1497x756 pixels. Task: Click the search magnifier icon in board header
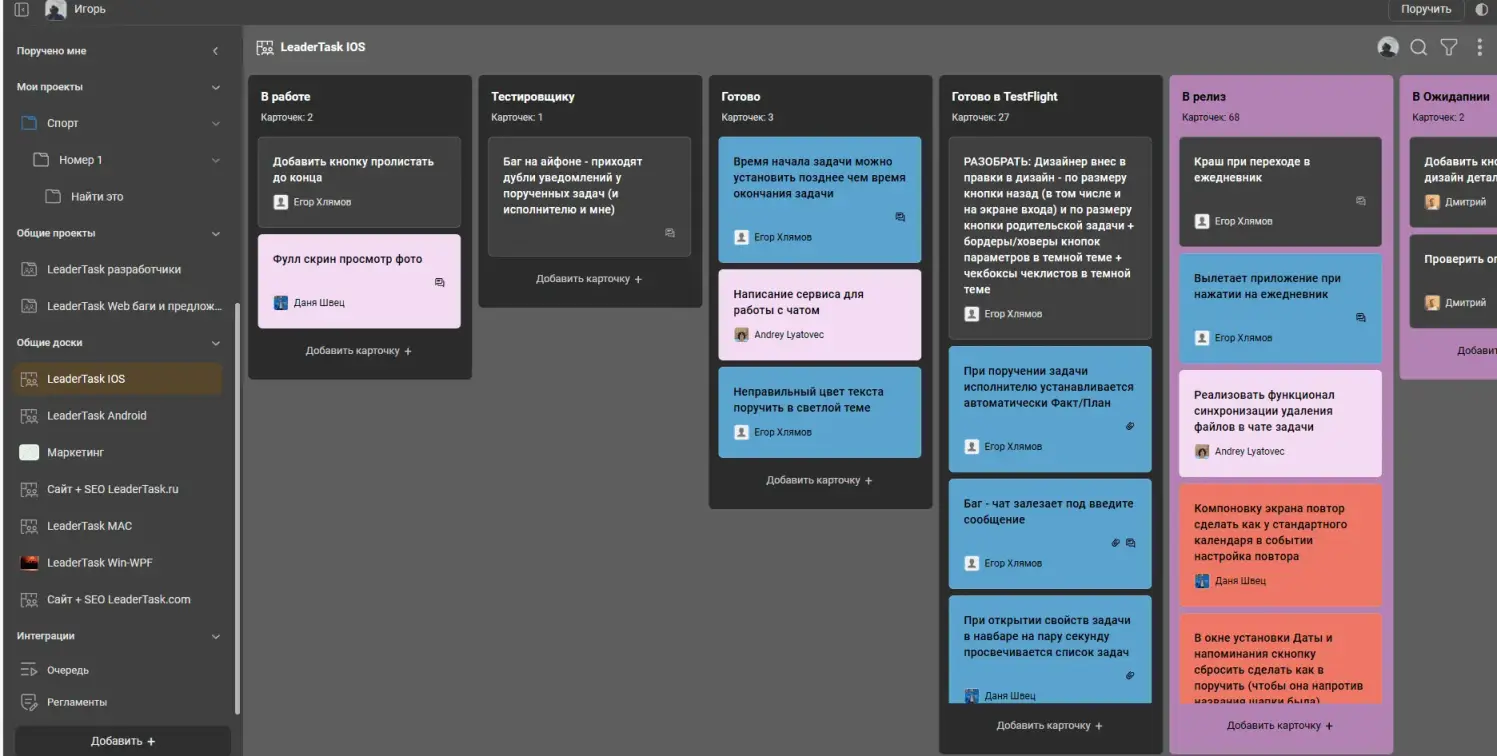tap(1418, 47)
